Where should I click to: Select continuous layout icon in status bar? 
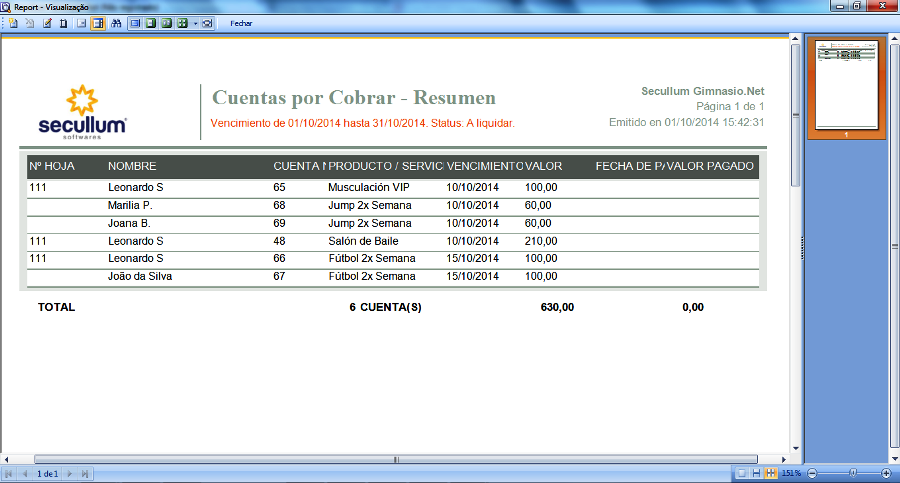point(756,473)
